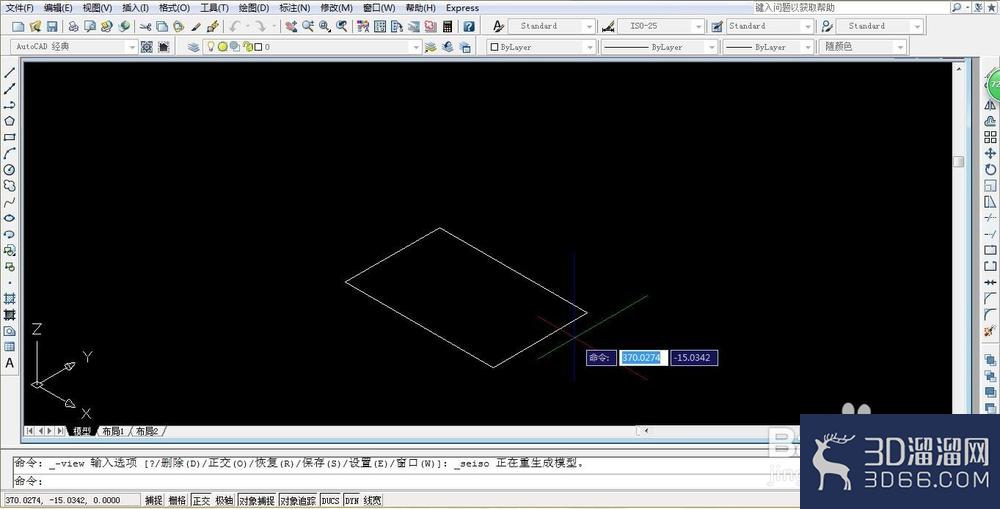
Task: Click the help search input field
Action: (x=850, y=8)
